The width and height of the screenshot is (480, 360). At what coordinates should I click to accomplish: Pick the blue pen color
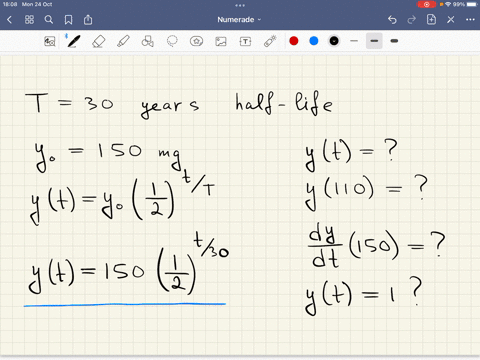[x=314, y=41]
